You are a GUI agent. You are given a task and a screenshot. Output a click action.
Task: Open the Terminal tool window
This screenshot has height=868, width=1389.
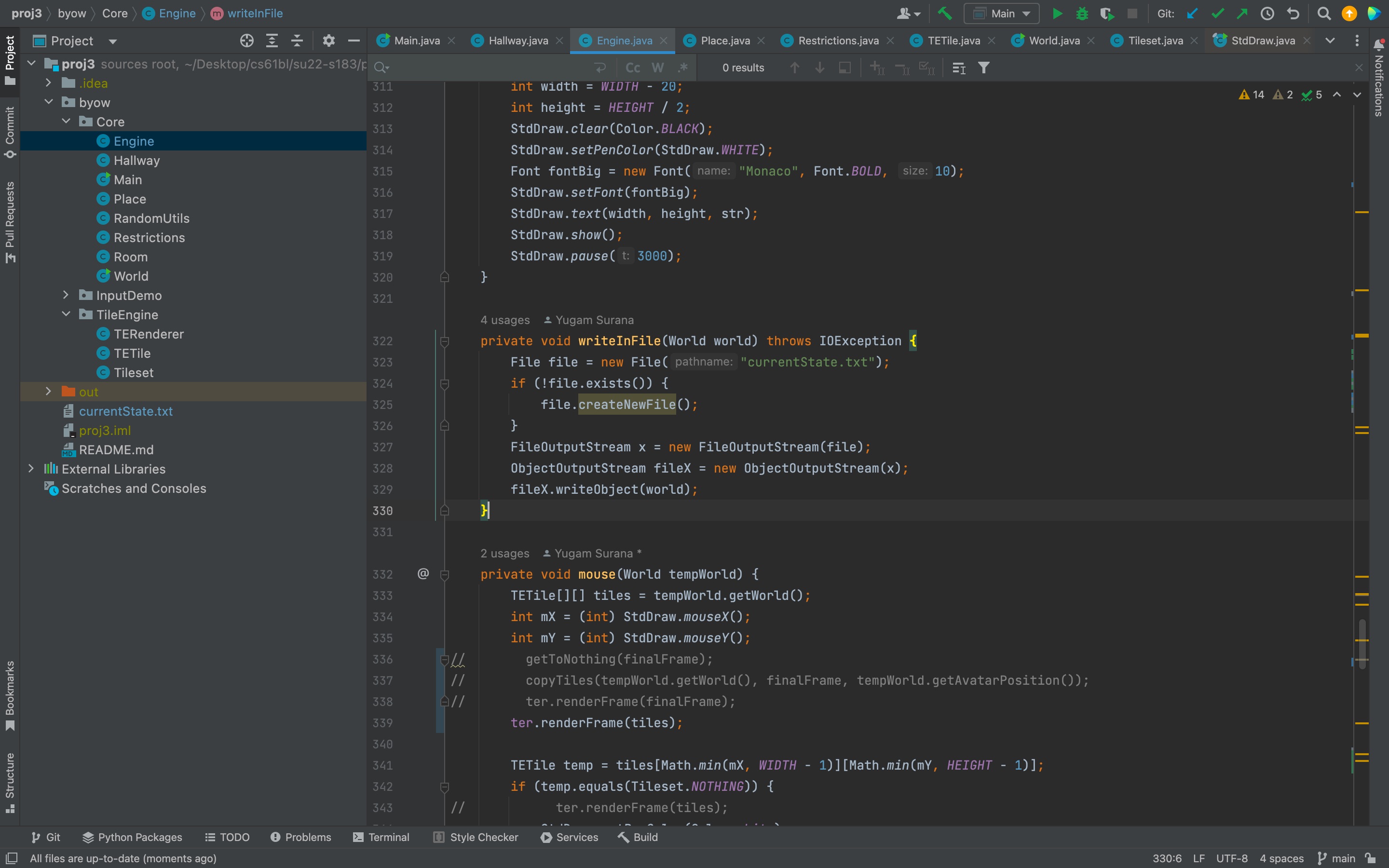click(381, 837)
